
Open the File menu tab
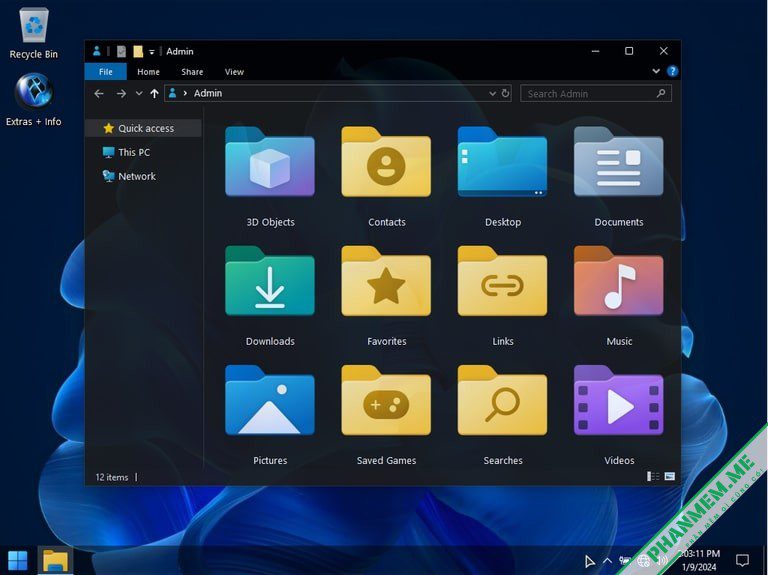(x=106, y=72)
